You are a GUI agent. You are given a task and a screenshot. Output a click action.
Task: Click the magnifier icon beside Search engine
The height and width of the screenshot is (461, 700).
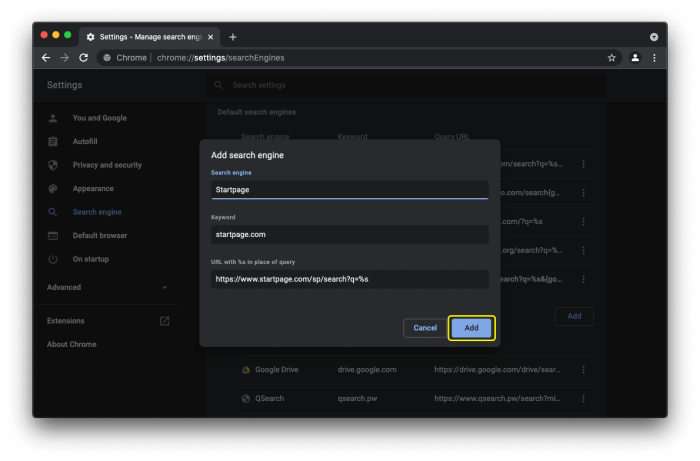(x=53, y=212)
